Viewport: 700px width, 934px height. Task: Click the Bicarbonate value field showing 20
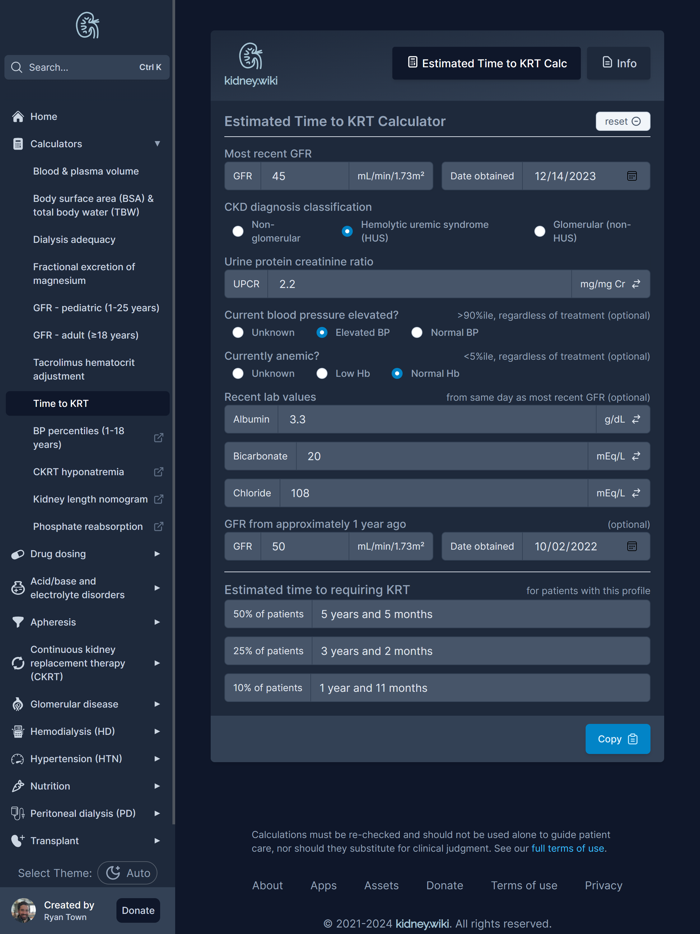(442, 456)
